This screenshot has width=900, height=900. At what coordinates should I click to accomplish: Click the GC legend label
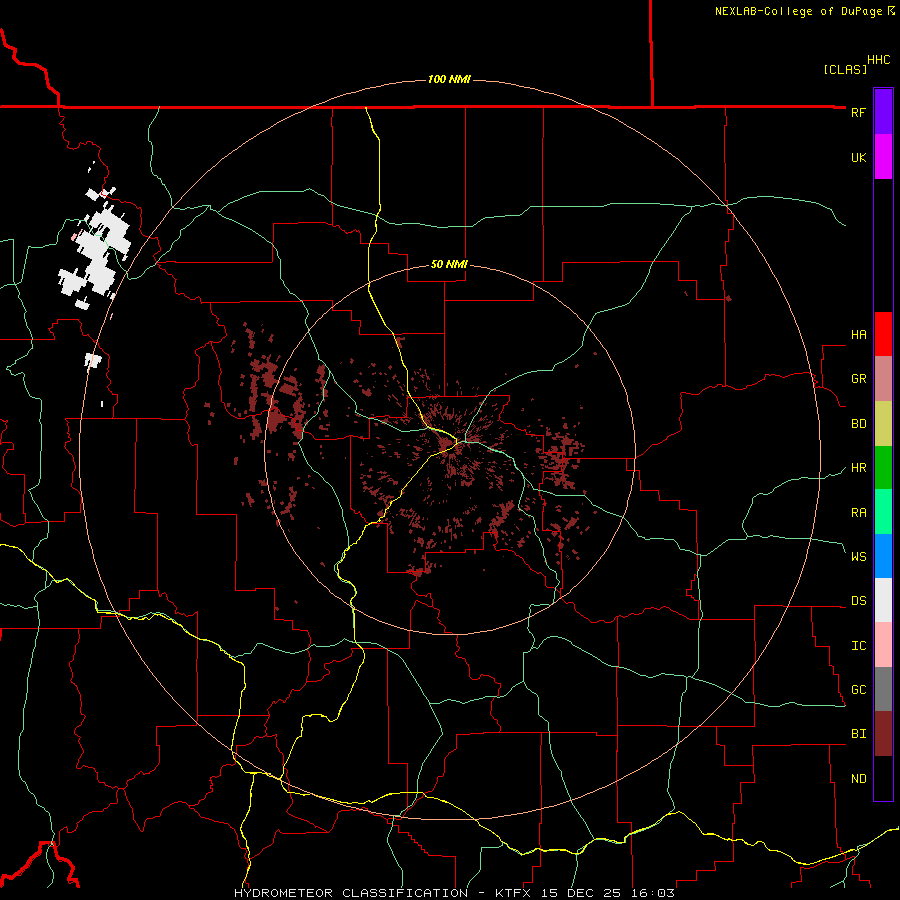[858, 689]
